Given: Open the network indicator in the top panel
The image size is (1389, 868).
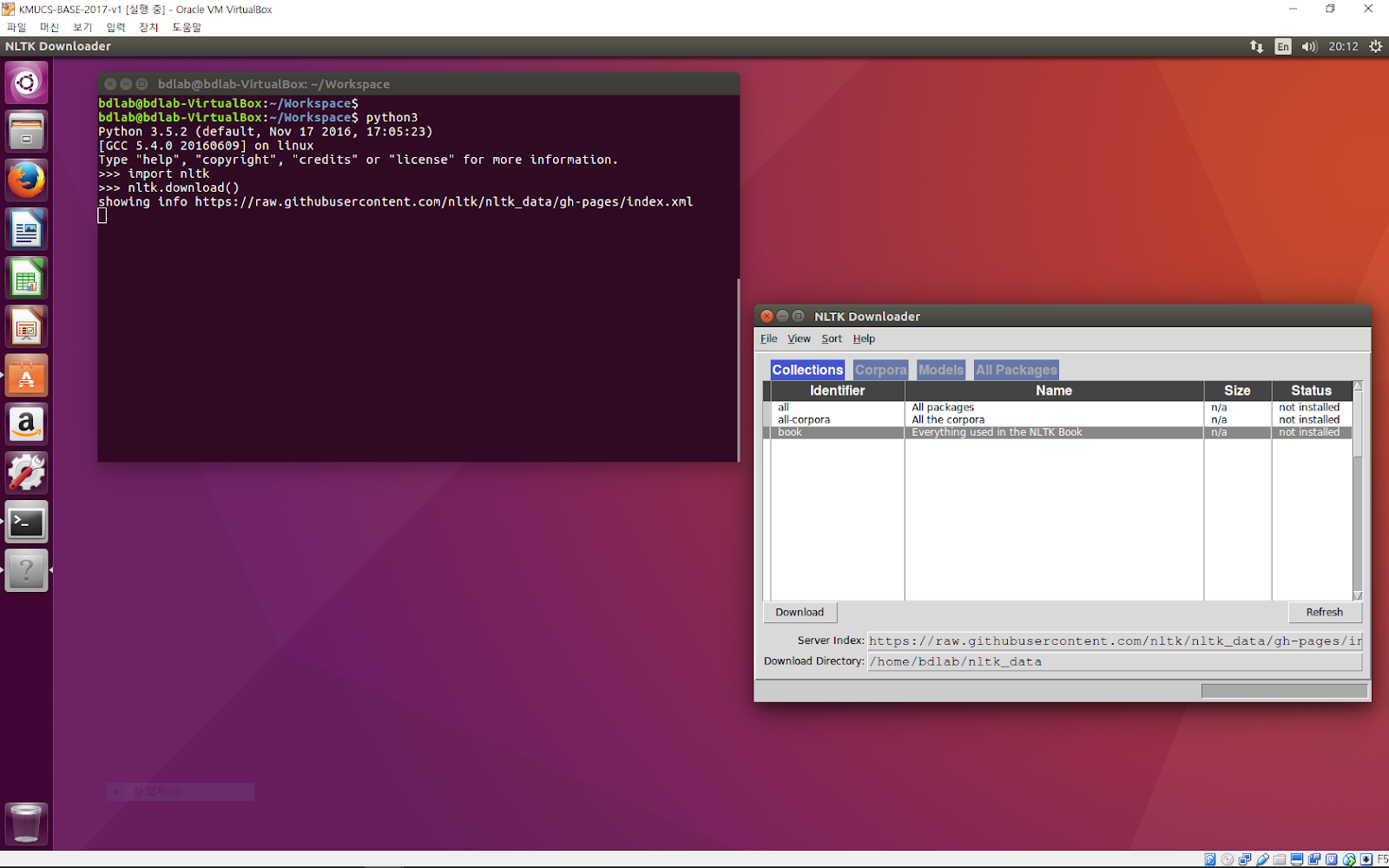Looking at the screenshot, I should (x=1256, y=47).
